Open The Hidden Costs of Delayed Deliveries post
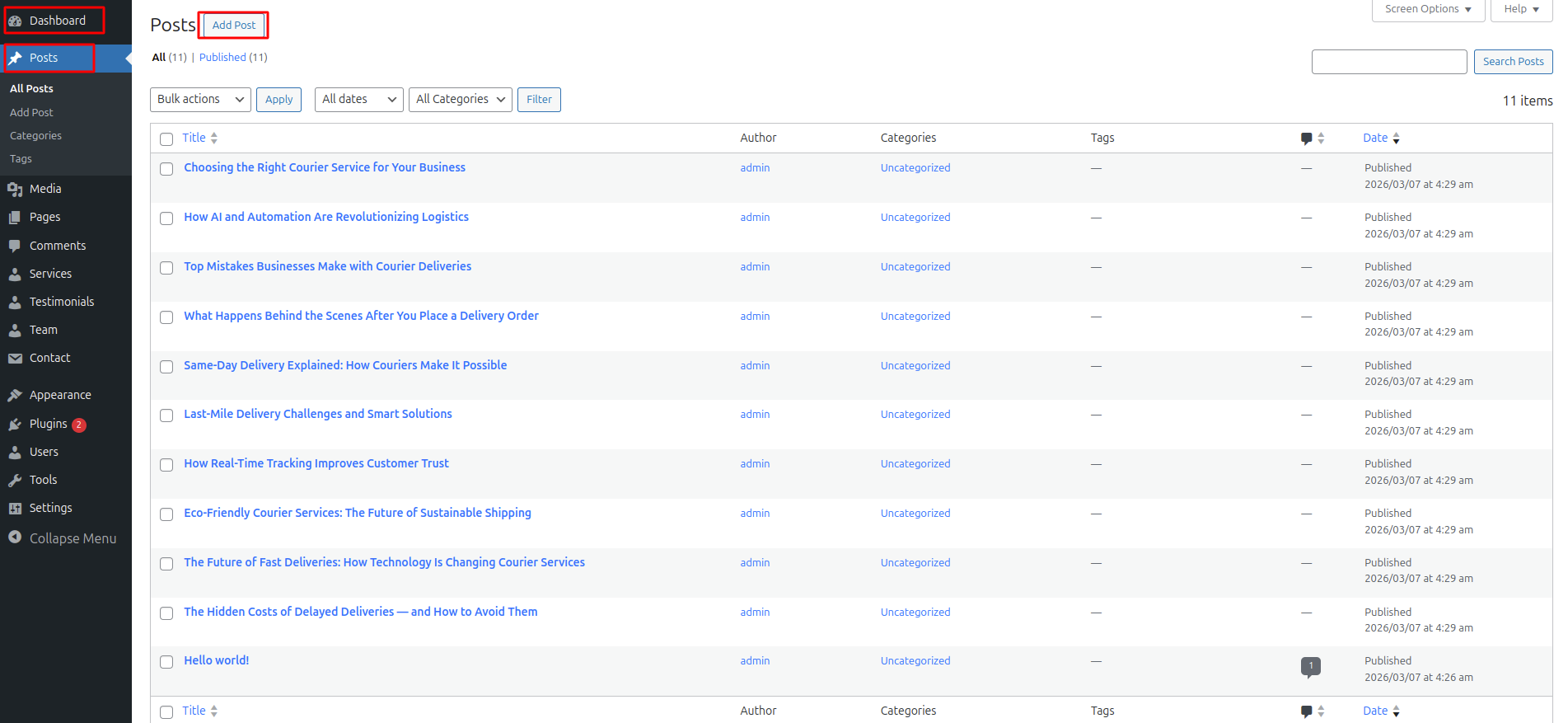 tap(361, 612)
